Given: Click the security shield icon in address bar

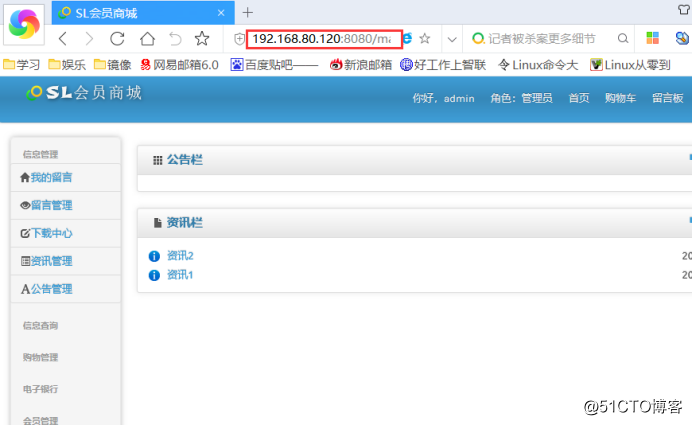Looking at the screenshot, I should (x=239, y=39).
